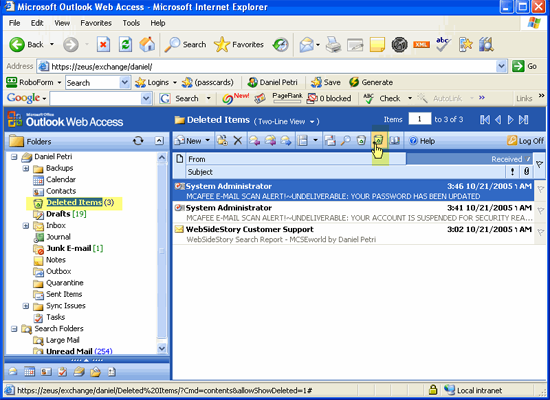Click the Help button in the OWA toolbar

422,141
